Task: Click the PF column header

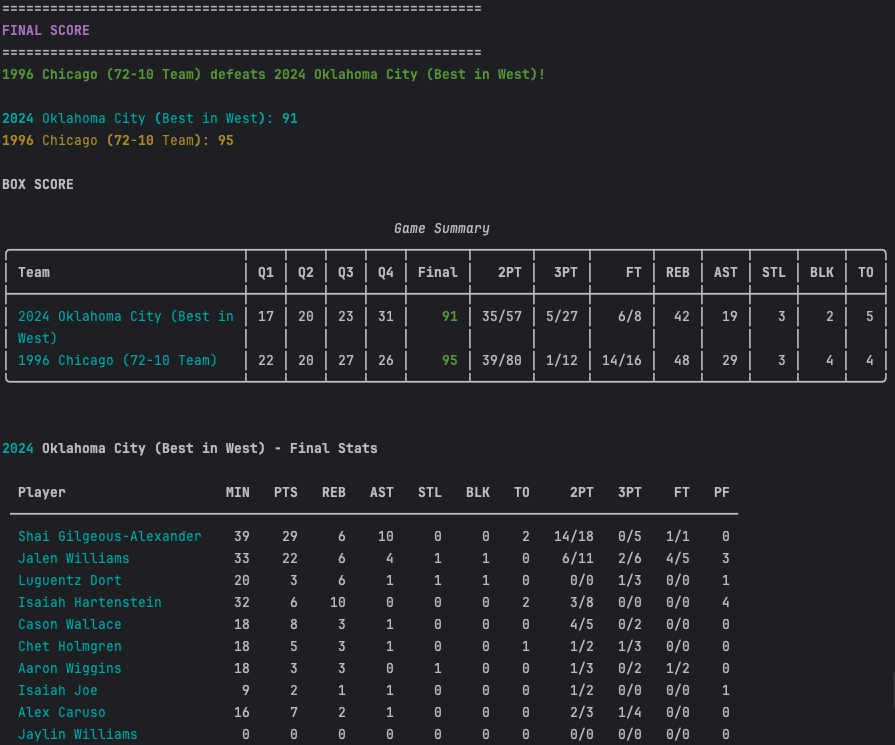Action: click(x=721, y=492)
